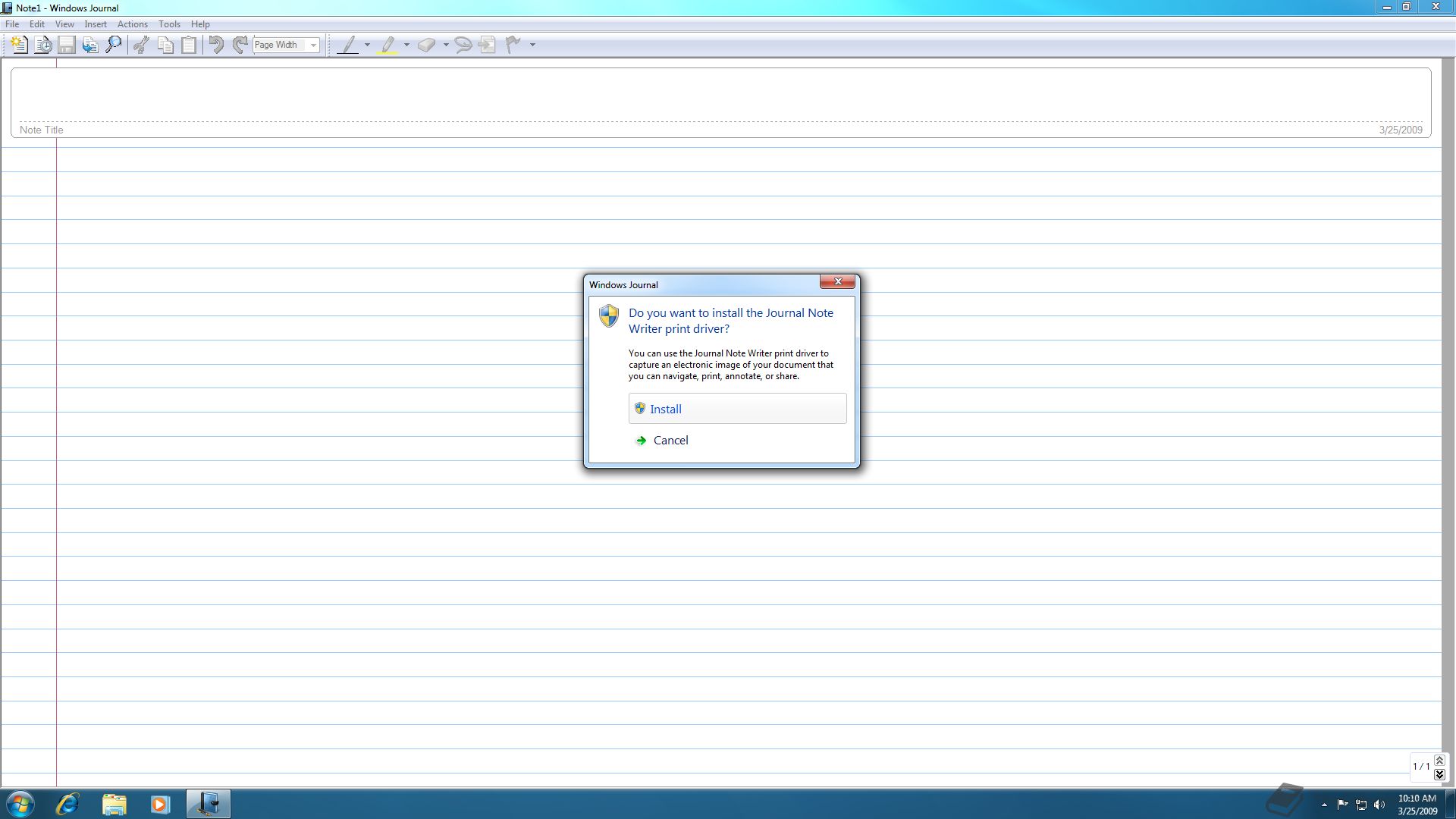Click Install to add print driver
This screenshot has height=819, width=1456.
(737, 409)
